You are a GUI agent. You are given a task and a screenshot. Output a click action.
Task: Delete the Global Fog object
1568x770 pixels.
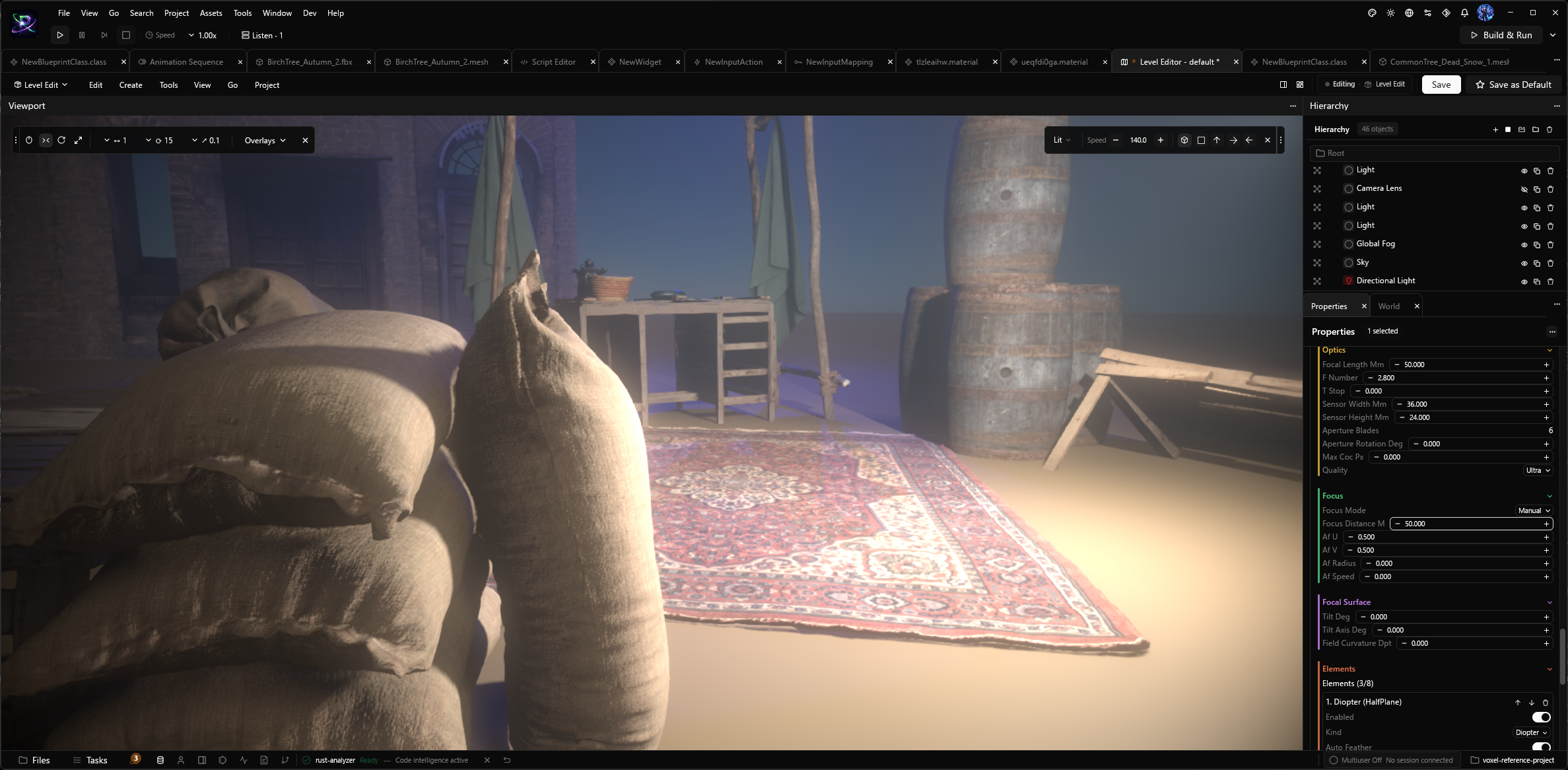[x=1550, y=244]
